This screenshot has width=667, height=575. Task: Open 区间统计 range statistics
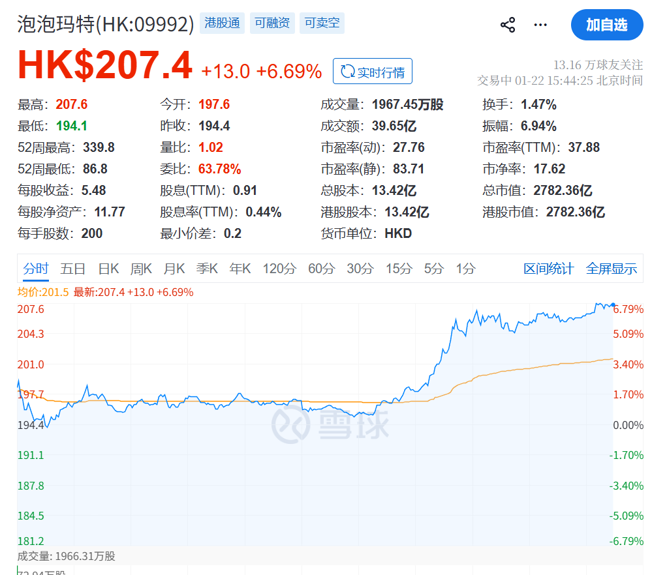pyautogui.click(x=549, y=268)
